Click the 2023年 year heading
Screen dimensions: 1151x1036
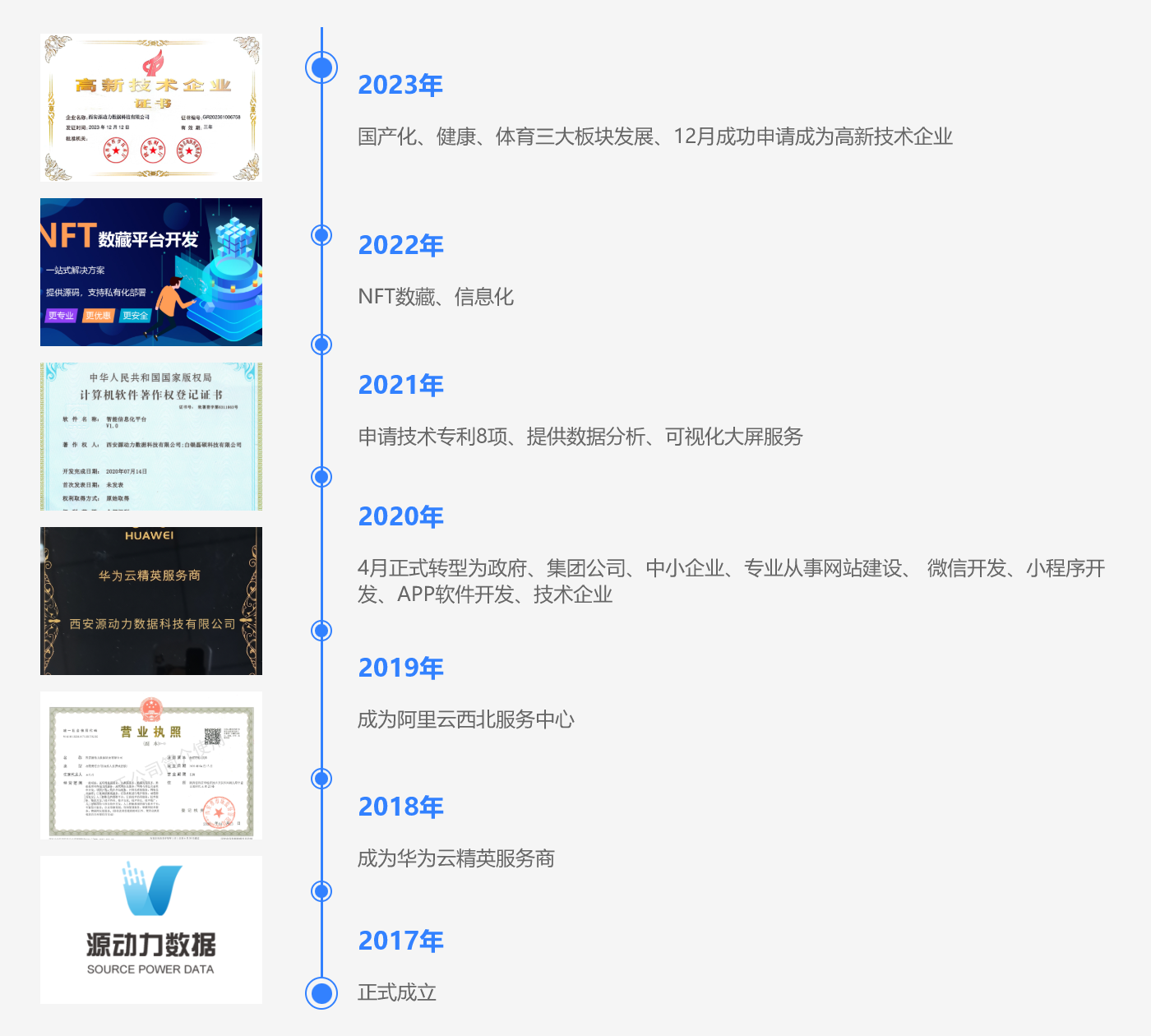(400, 85)
